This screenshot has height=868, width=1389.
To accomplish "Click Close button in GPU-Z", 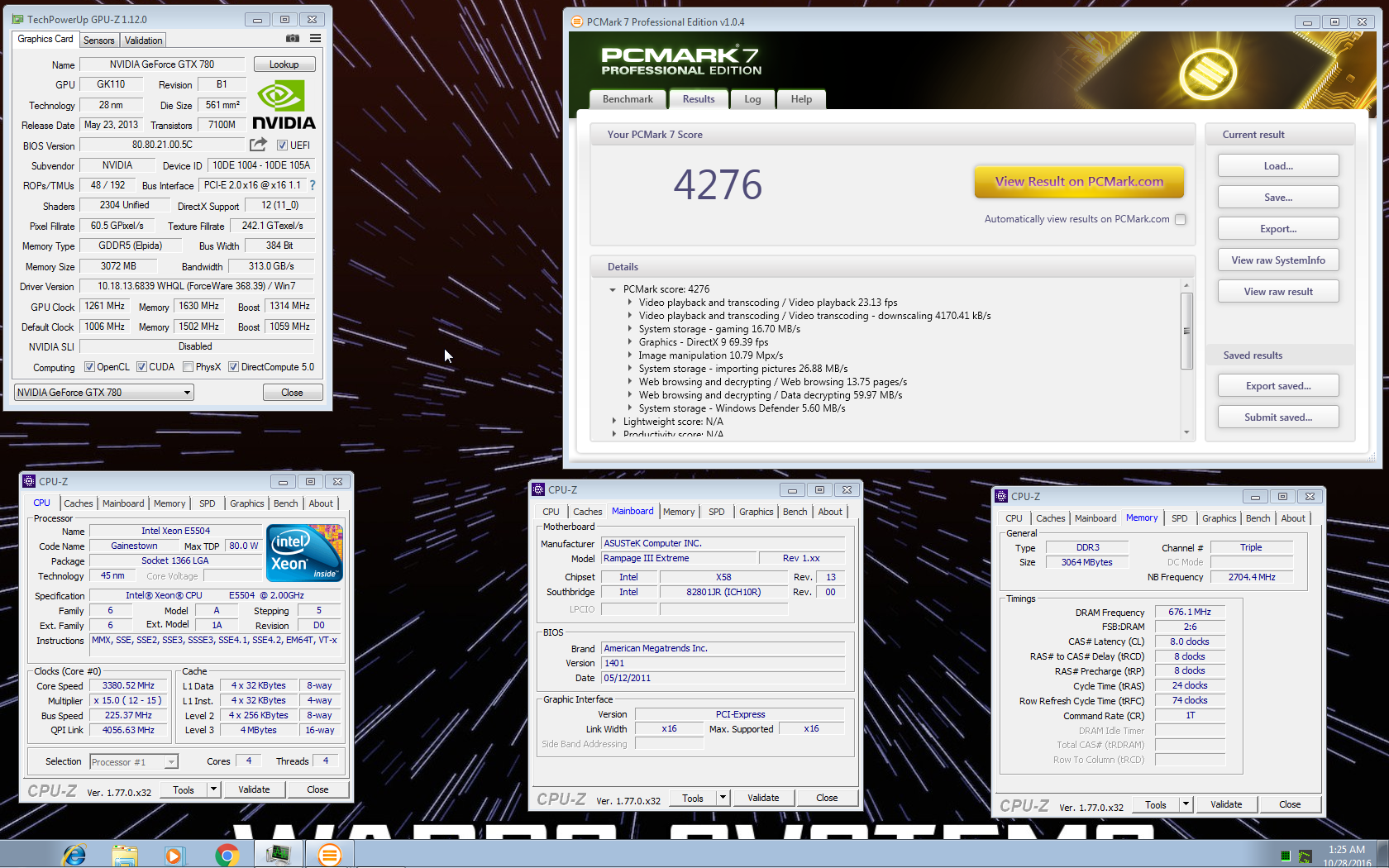I will [292, 393].
